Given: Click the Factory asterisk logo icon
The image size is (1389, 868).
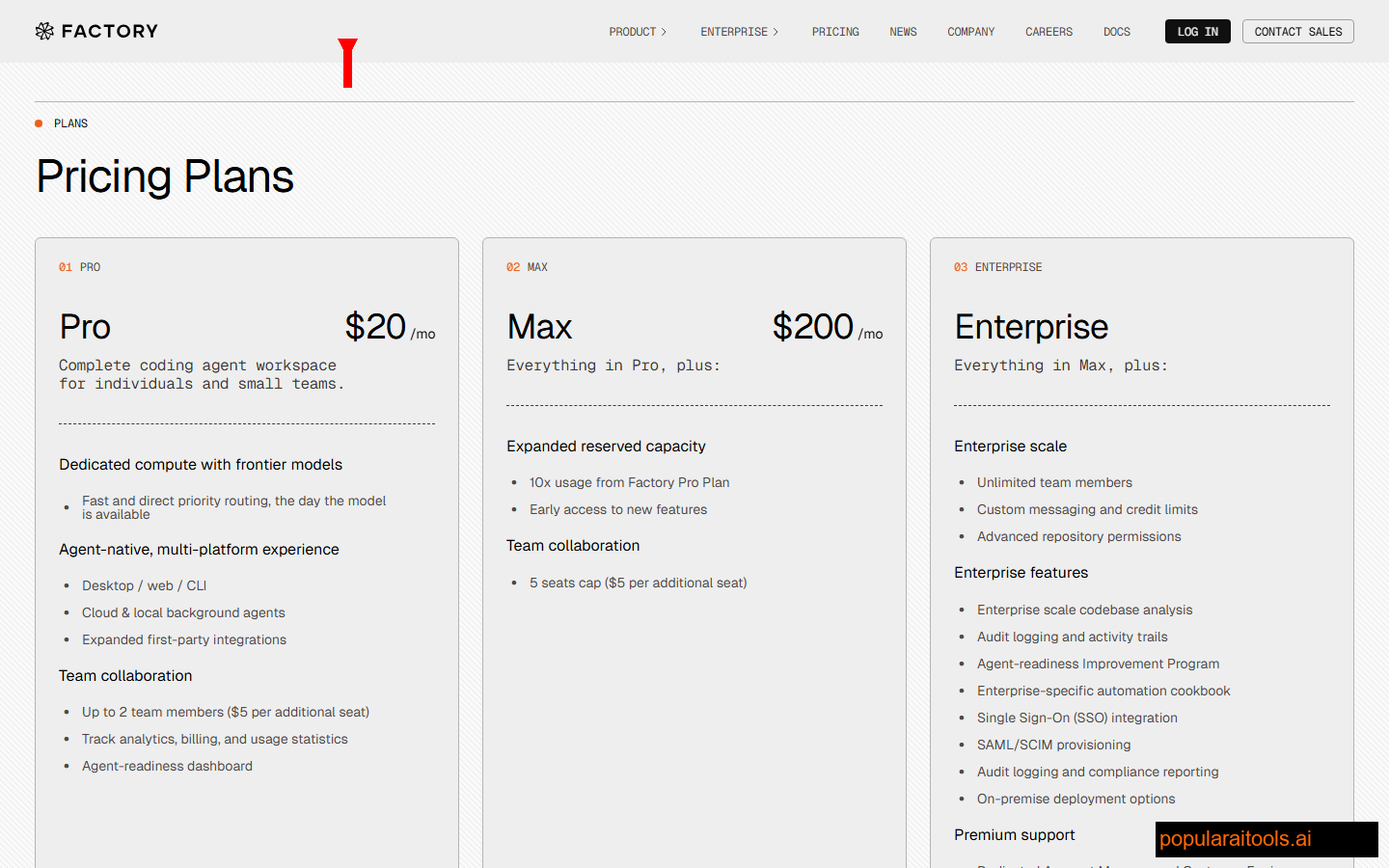Looking at the screenshot, I should [x=44, y=31].
